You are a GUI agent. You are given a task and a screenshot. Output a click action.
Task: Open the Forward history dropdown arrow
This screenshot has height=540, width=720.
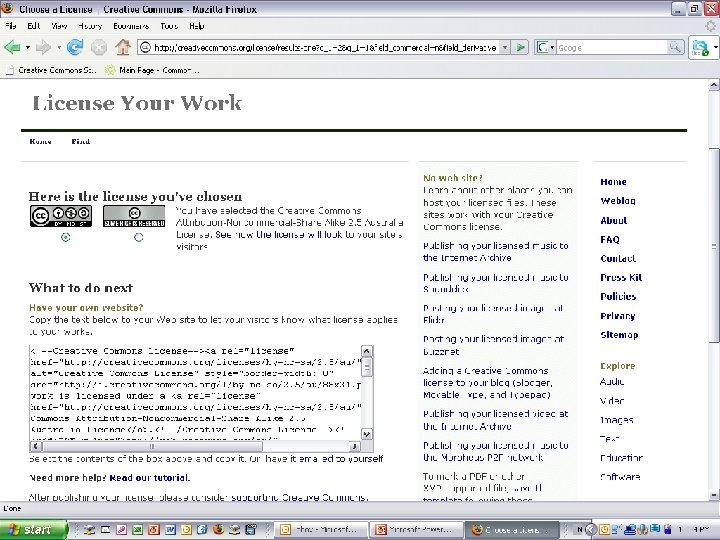[59, 47]
